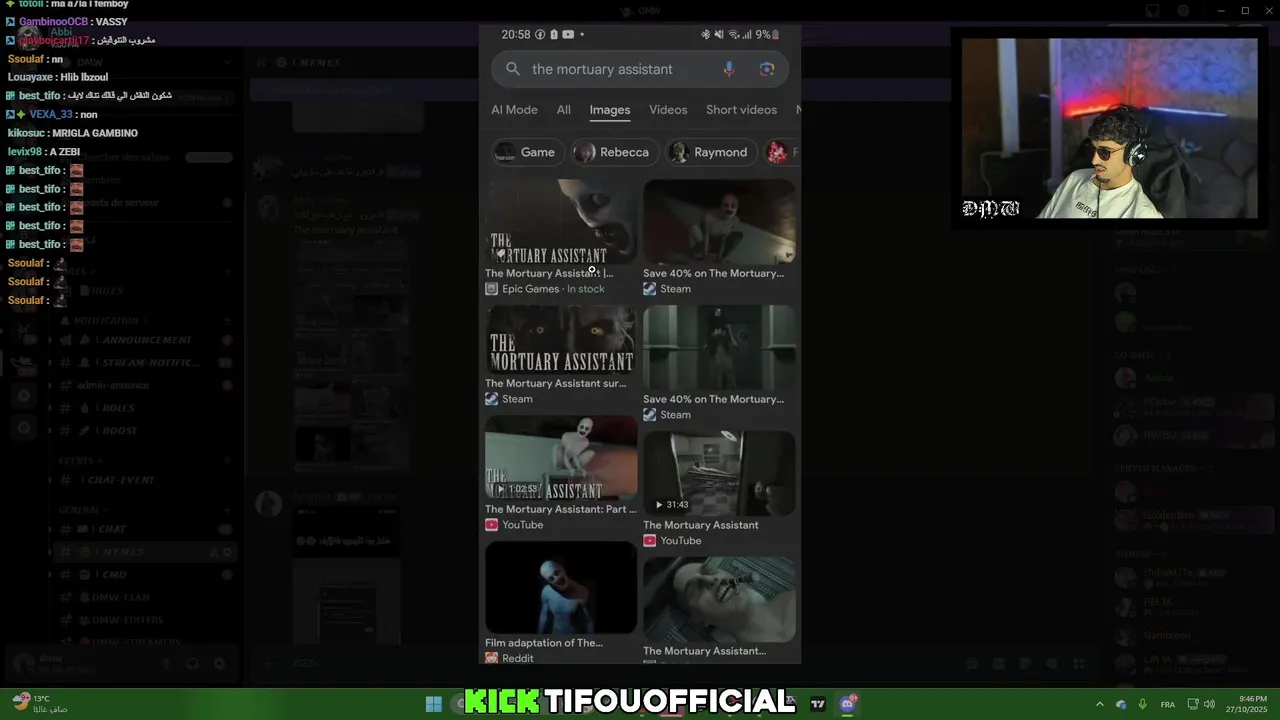The height and width of the screenshot is (720, 1280).
Task: Open the Discord taskbar icon
Action: point(848,704)
